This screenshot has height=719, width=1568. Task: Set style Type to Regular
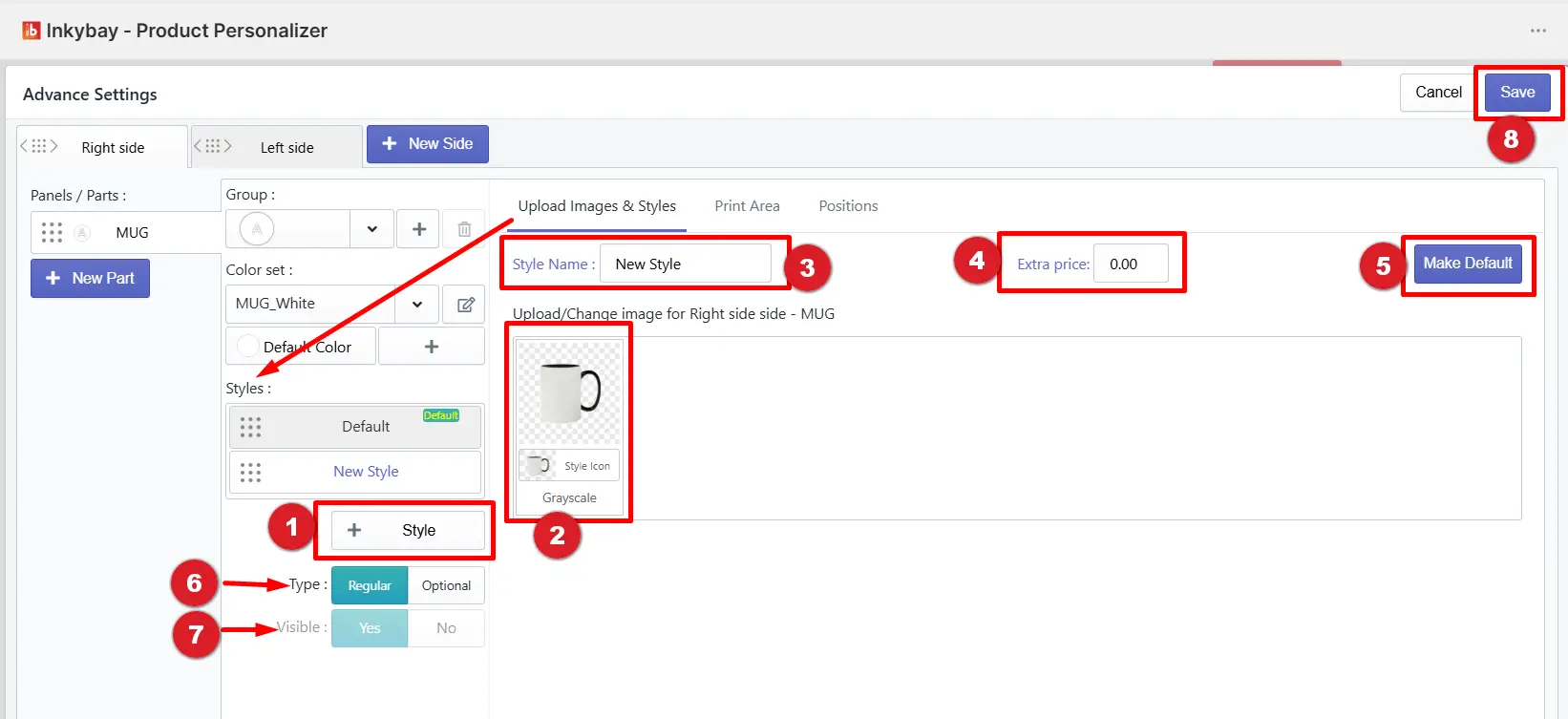[370, 585]
